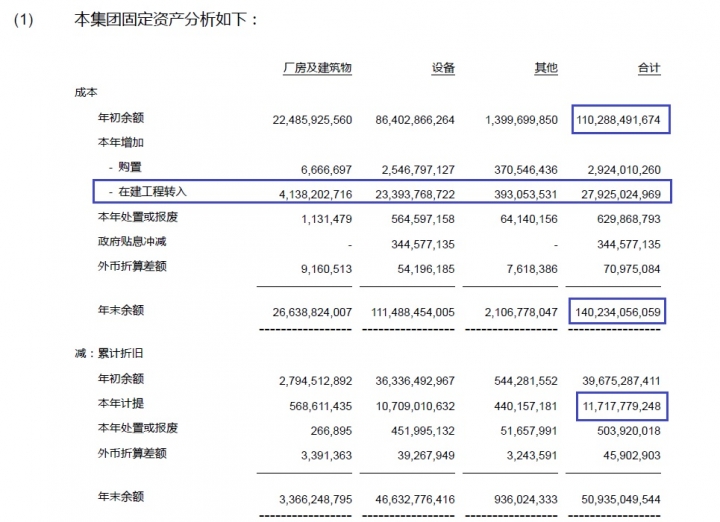Click the value 10,709,010,632

pyautogui.click(x=416, y=406)
